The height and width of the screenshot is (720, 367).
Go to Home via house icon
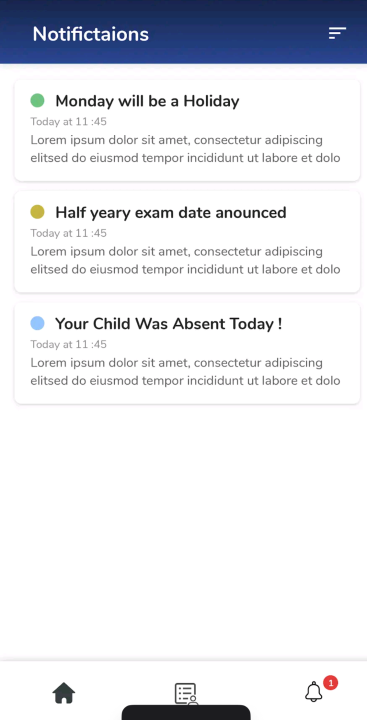tap(64, 693)
